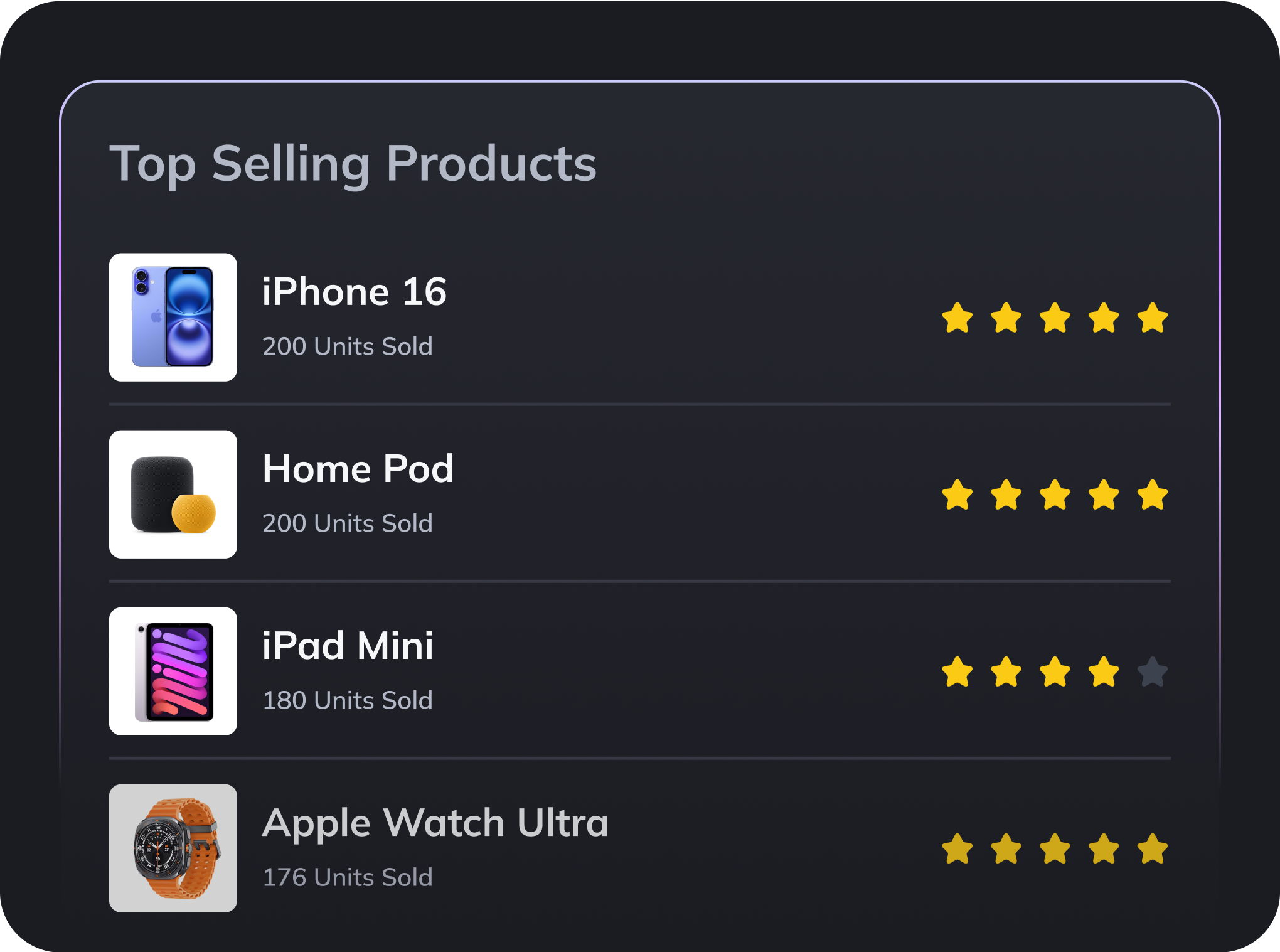Viewport: 1280px width, 952px height.
Task: Select the fourth star of iPad Mini rating
Action: click(1104, 671)
